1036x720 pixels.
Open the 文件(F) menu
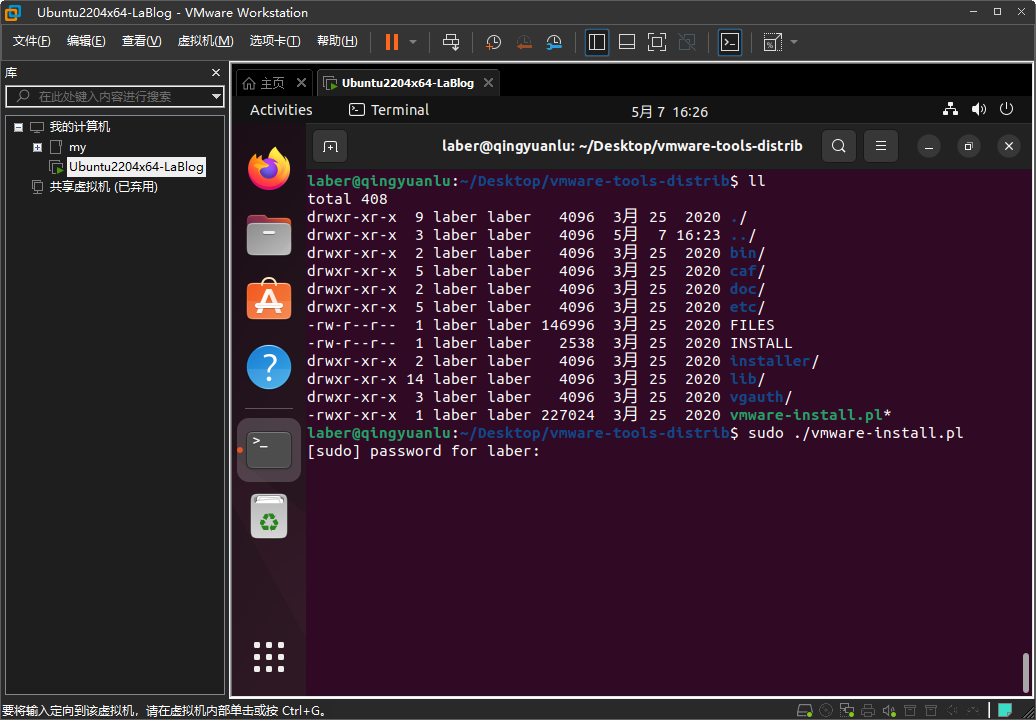[x=32, y=41]
